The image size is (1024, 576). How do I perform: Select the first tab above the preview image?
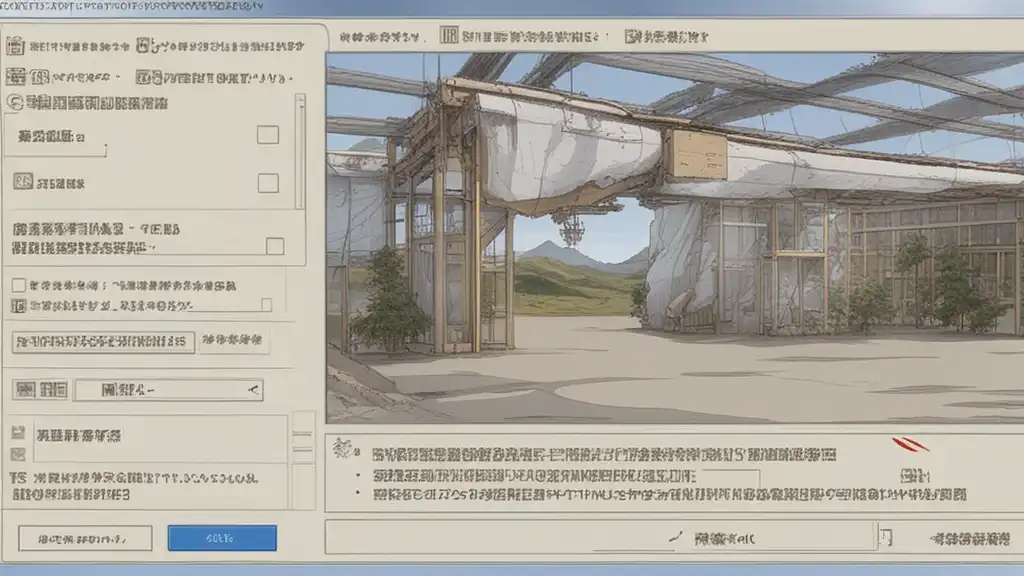[380, 37]
